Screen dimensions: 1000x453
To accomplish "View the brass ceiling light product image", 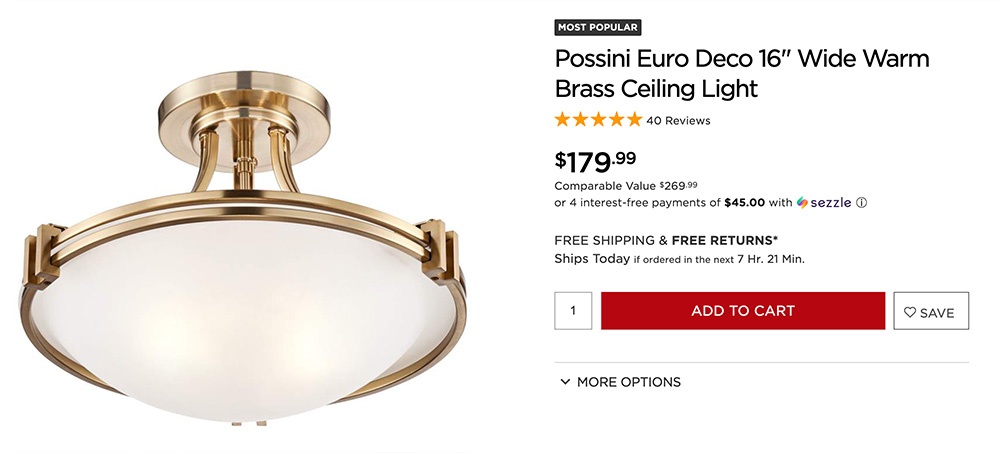I will pos(244,249).
